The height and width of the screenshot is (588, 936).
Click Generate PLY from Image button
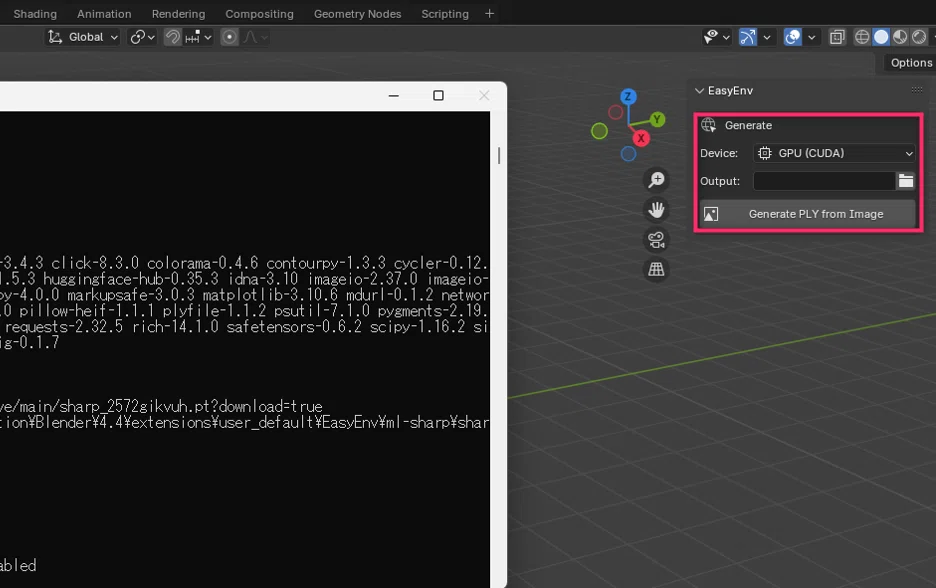click(807, 214)
